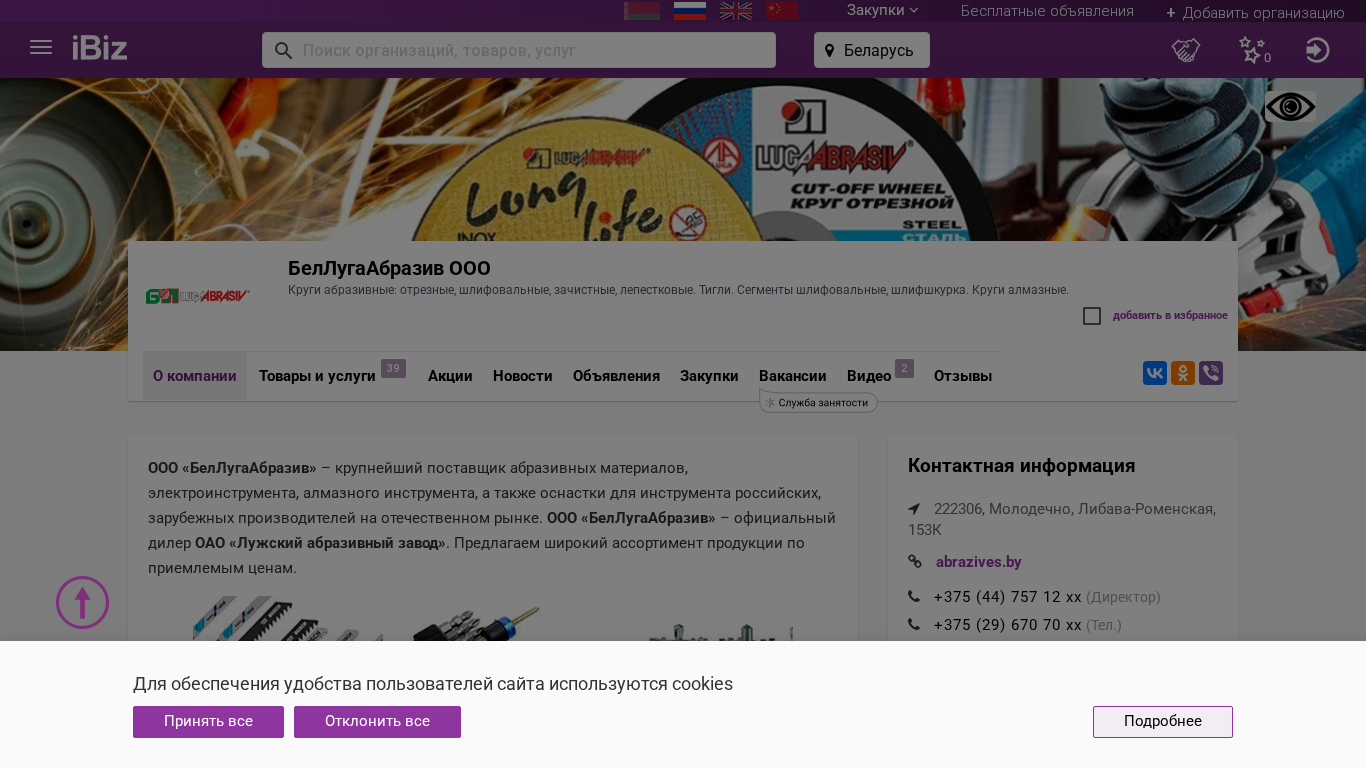This screenshot has height=768, width=1366.
Task: Click the БелЛугаАбразив company logo
Action: click(198, 296)
